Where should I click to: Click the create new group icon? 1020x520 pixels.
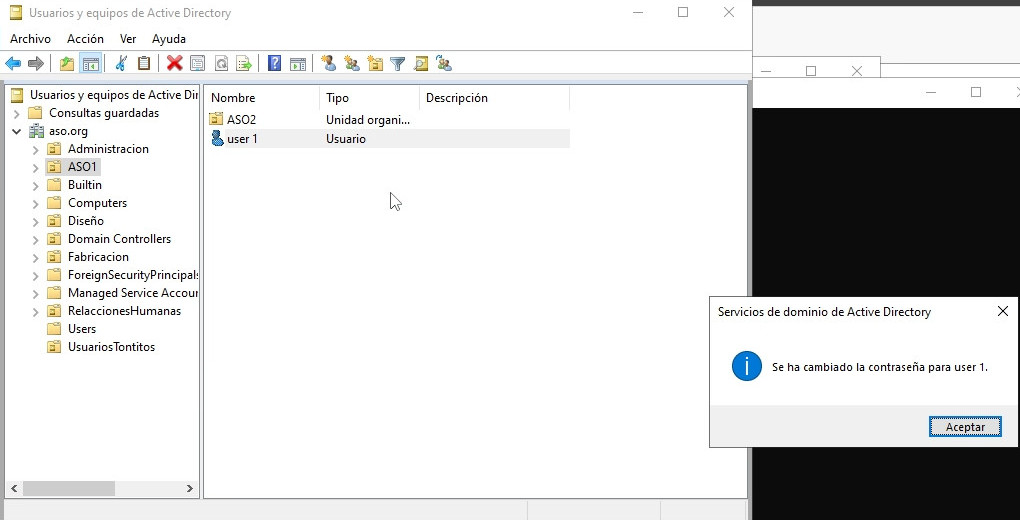tap(351, 64)
